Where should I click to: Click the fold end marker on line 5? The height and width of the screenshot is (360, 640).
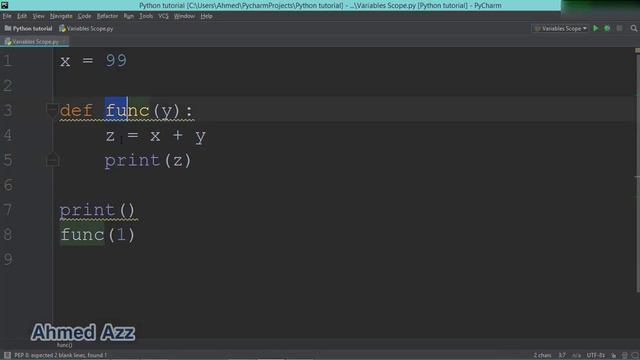tap(52, 160)
